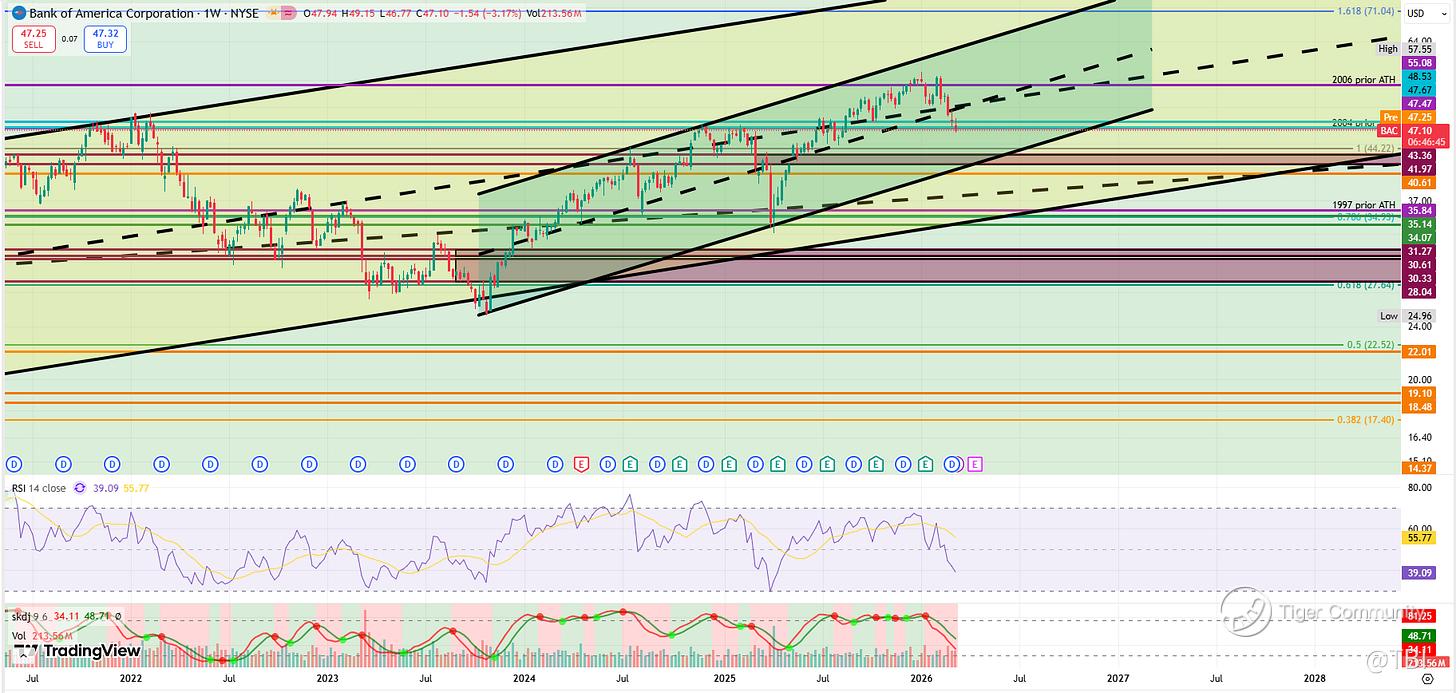Image resolution: width=1456 pixels, height=693 pixels.
Task: Click the orange 14.37 price axis label
Action: coord(1418,469)
